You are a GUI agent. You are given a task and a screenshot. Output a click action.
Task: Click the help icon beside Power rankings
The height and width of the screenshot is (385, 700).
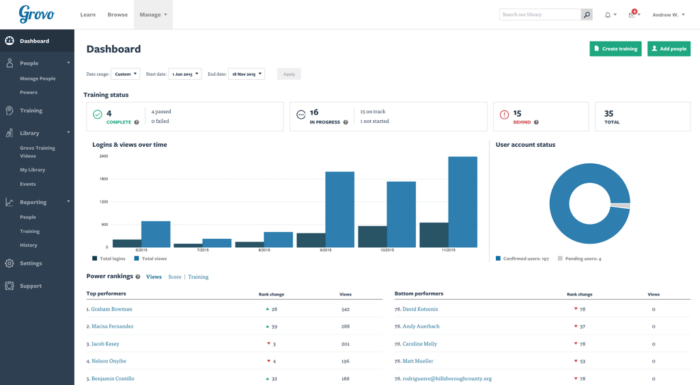click(x=138, y=277)
